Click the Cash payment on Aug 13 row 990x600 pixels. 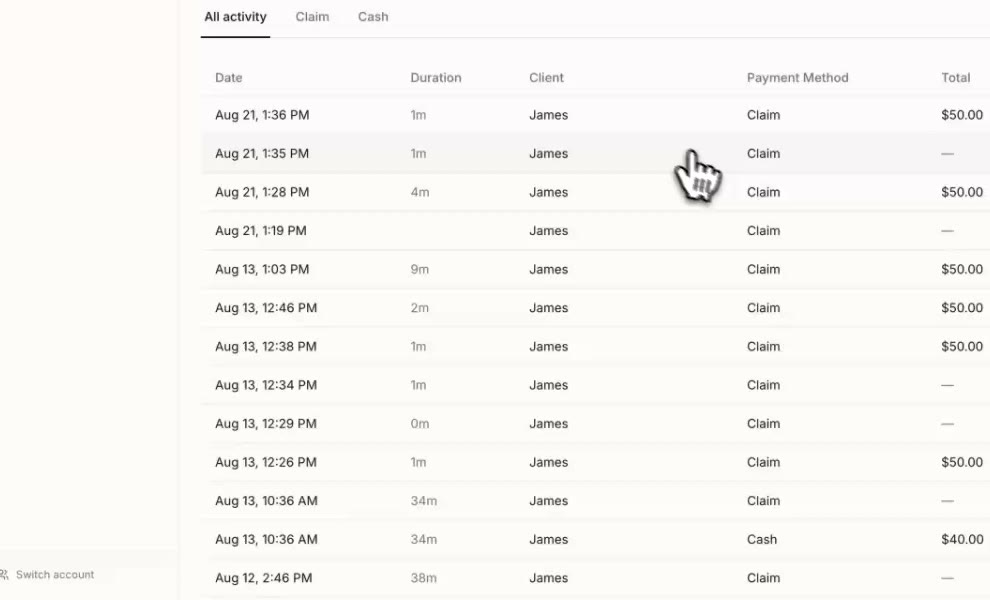tap(761, 539)
